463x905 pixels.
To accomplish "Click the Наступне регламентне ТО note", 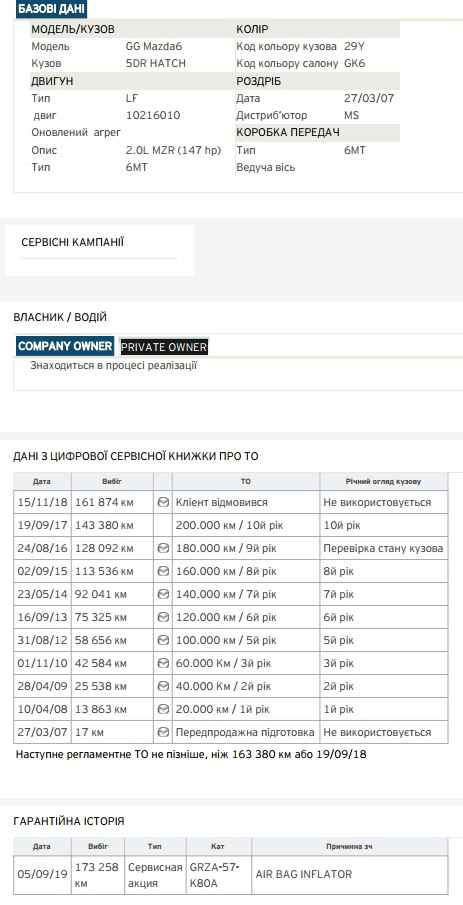I will pyautogui.click(x=191, y=754).
